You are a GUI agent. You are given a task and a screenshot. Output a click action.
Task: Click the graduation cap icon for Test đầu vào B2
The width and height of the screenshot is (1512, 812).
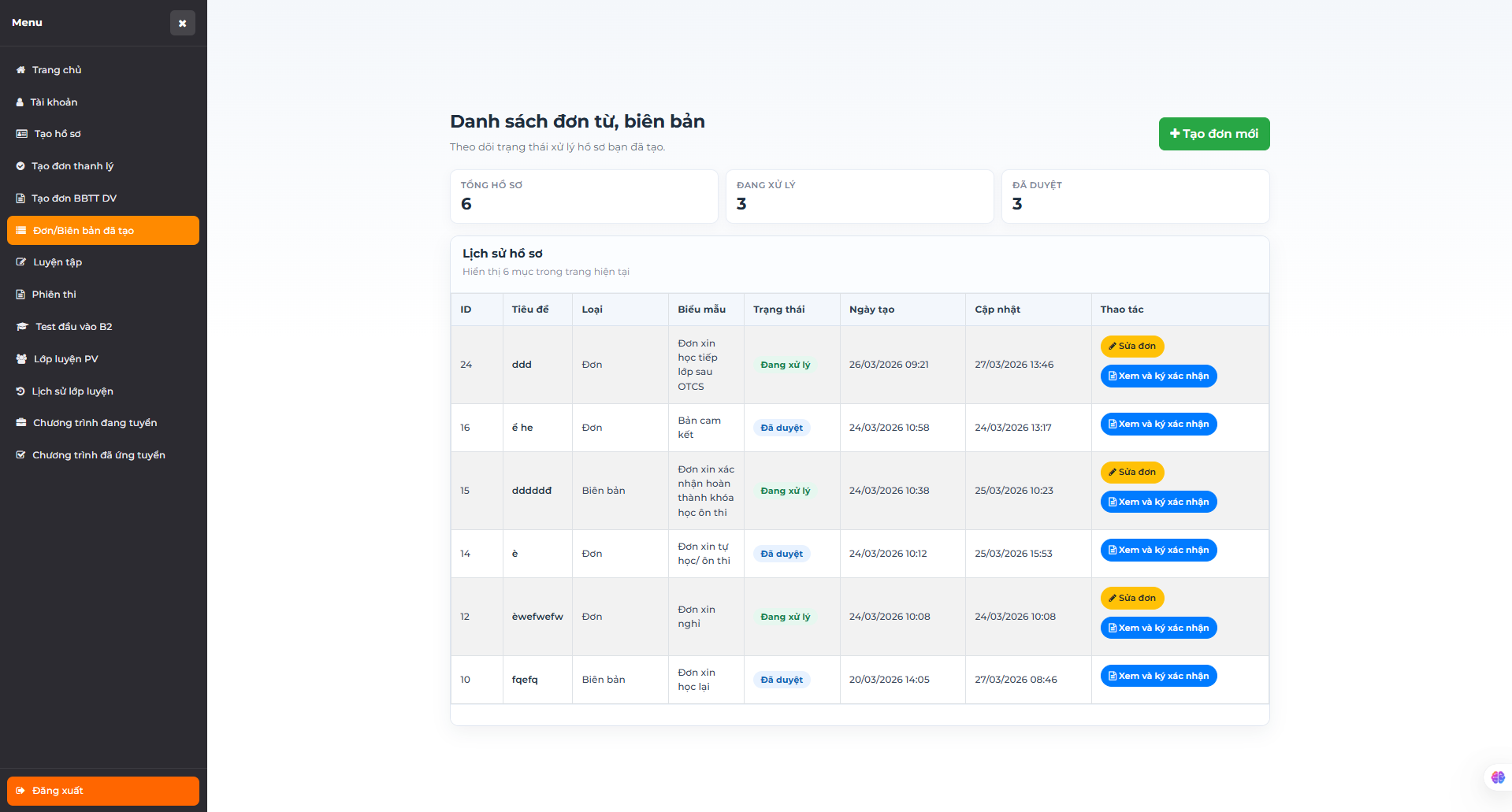22,327
